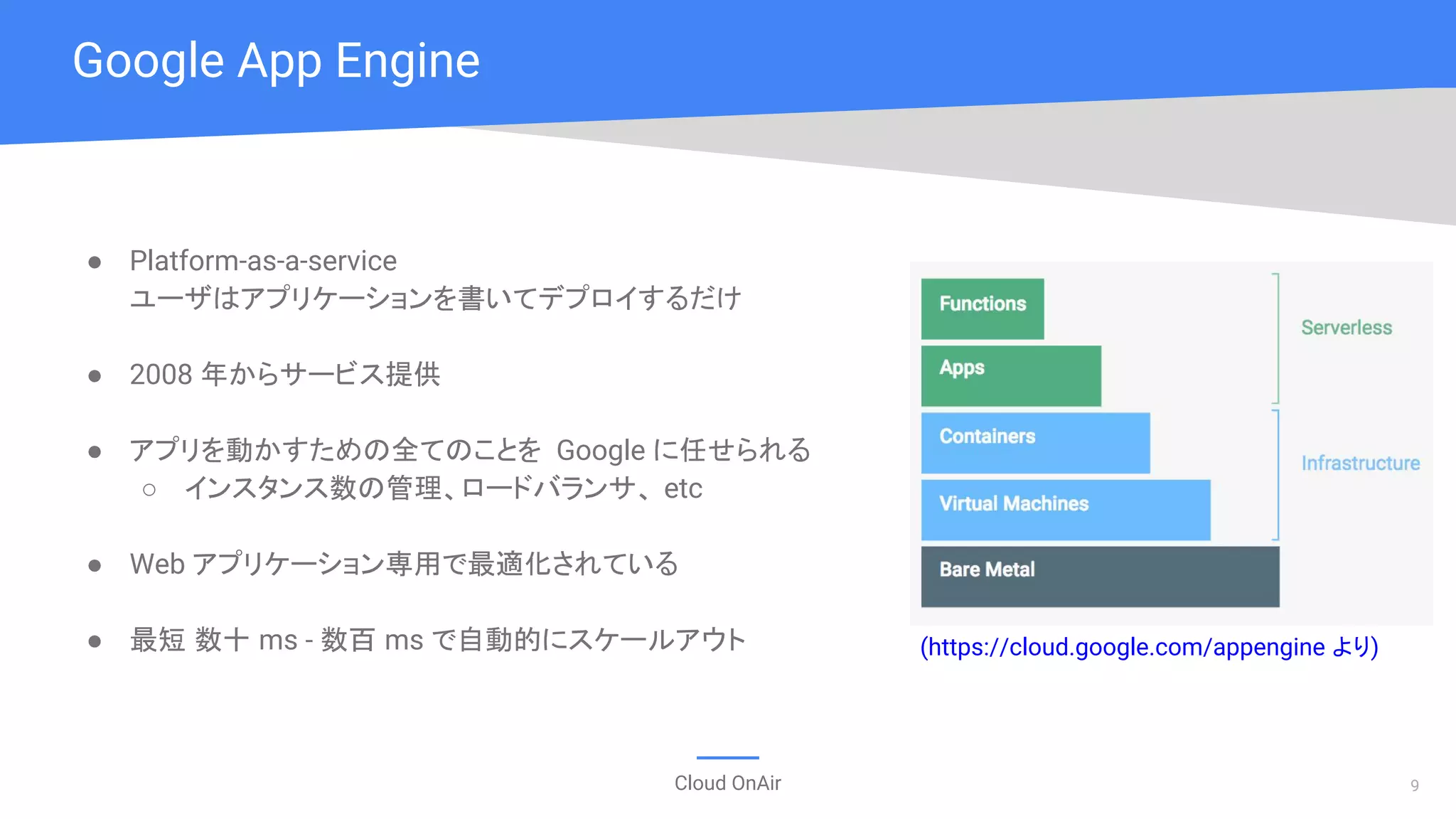The image size is (1456, 819).
Task: Click the アプリを動かすための全てのことを Google に任せられる bullet
Action: 470,450
